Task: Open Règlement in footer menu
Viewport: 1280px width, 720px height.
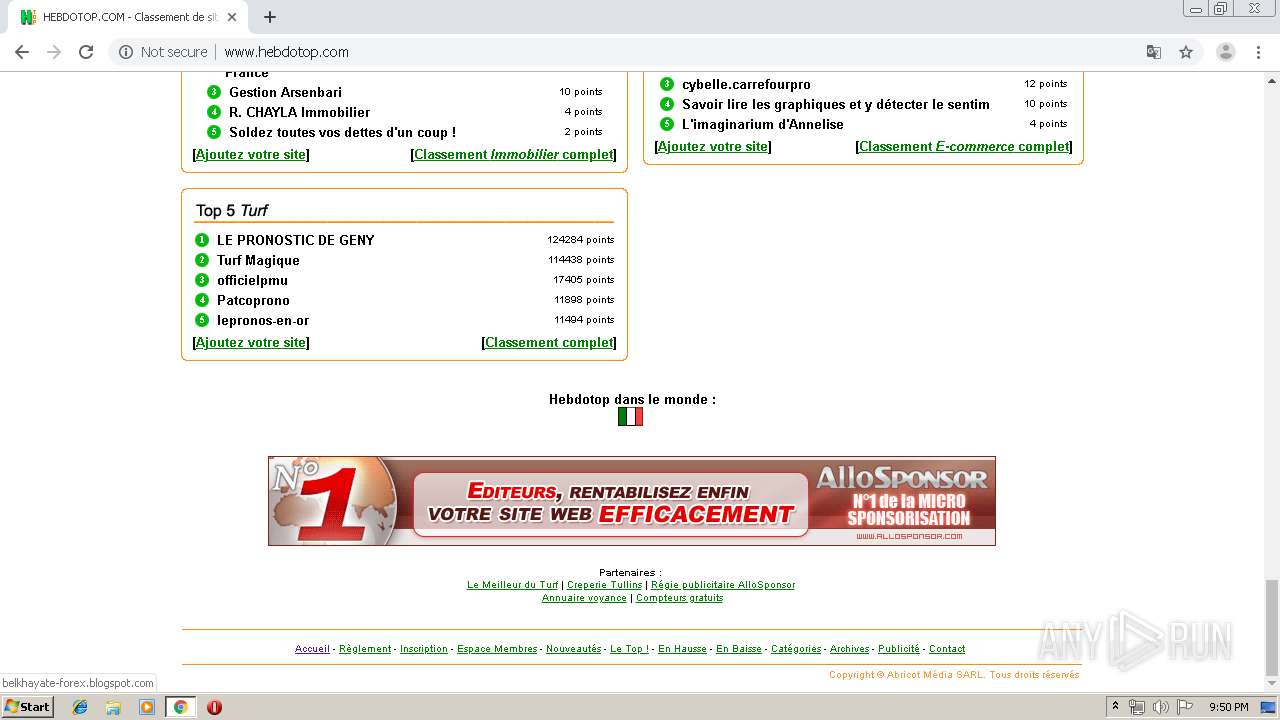Action: (x=365, y=649)
